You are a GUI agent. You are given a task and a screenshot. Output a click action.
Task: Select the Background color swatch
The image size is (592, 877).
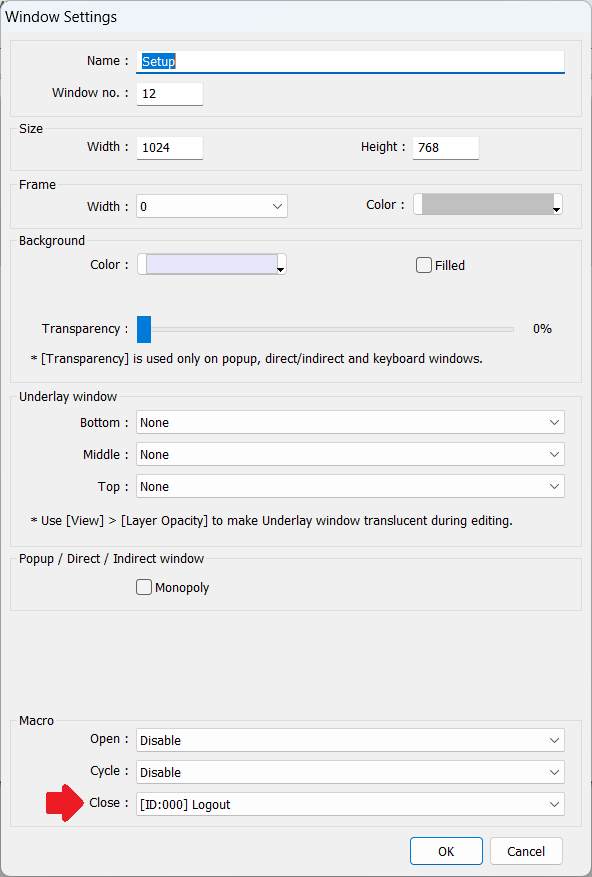[x=212, y=264]
